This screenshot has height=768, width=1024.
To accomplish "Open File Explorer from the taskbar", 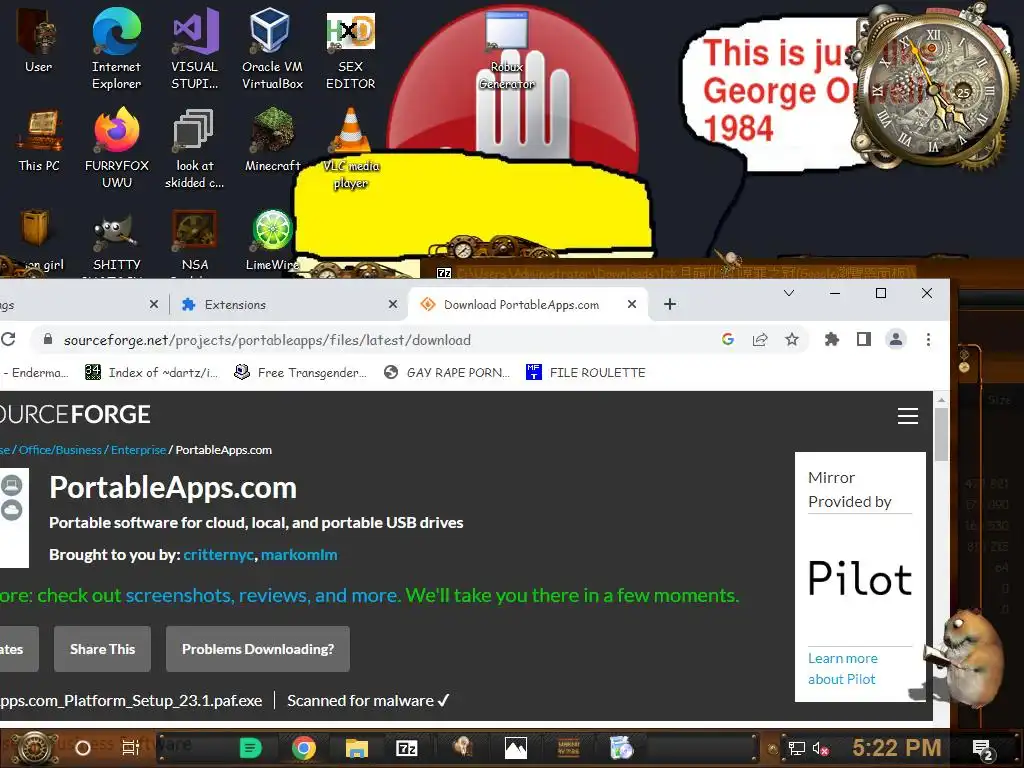I will coord(357,748).
